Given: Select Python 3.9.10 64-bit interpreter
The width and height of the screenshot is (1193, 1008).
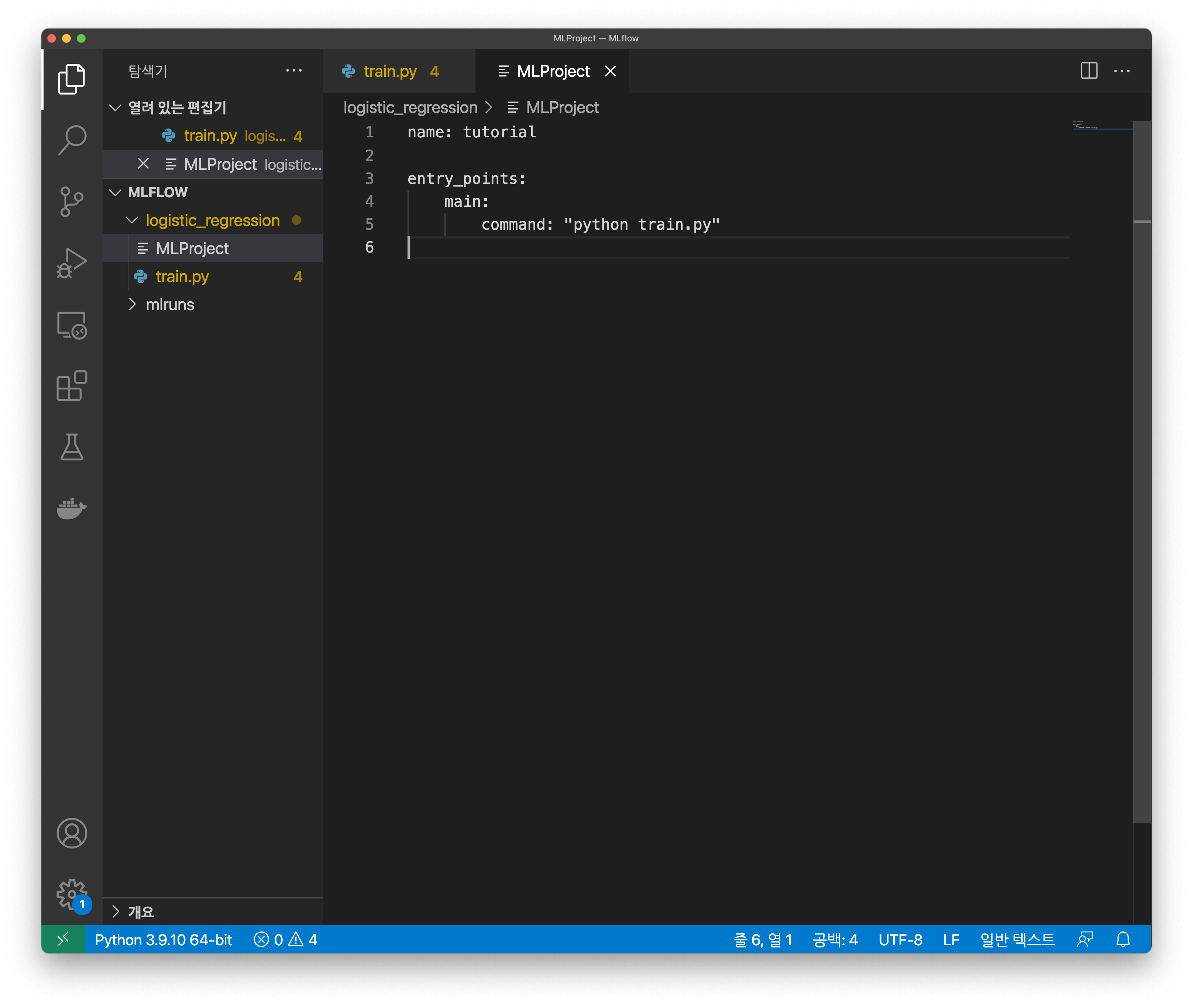Looking at the screenshot, I should 164,939.
